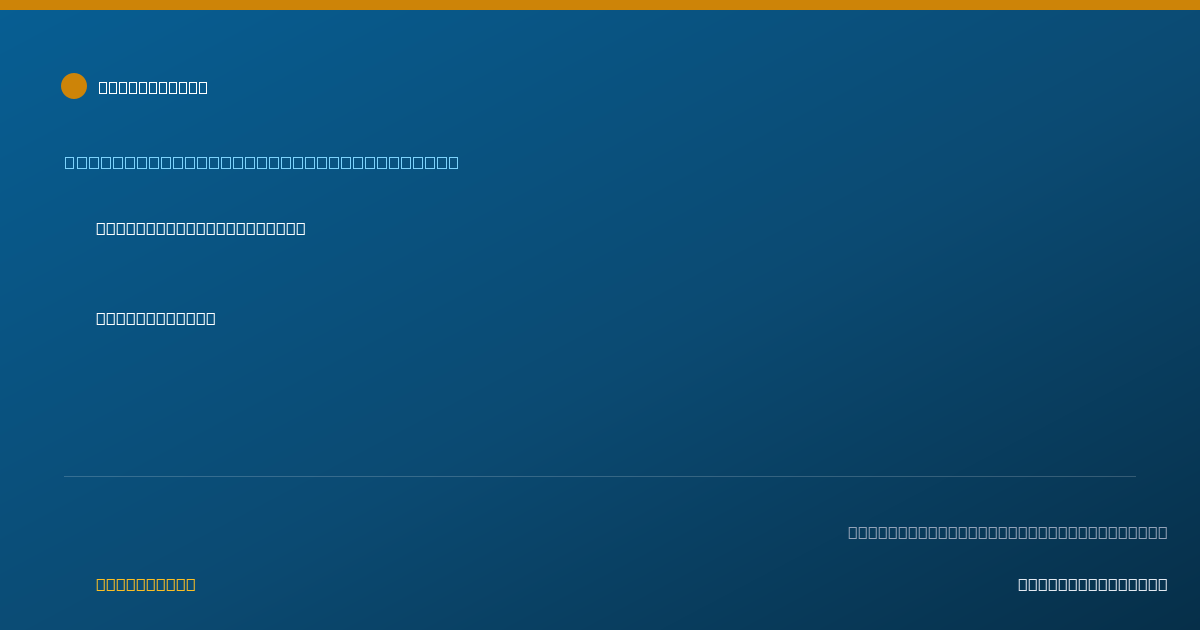The width and height of the screenshot is (1200, 630).
Task: Click last glyph box of light-blue headline
Action: 454,162
